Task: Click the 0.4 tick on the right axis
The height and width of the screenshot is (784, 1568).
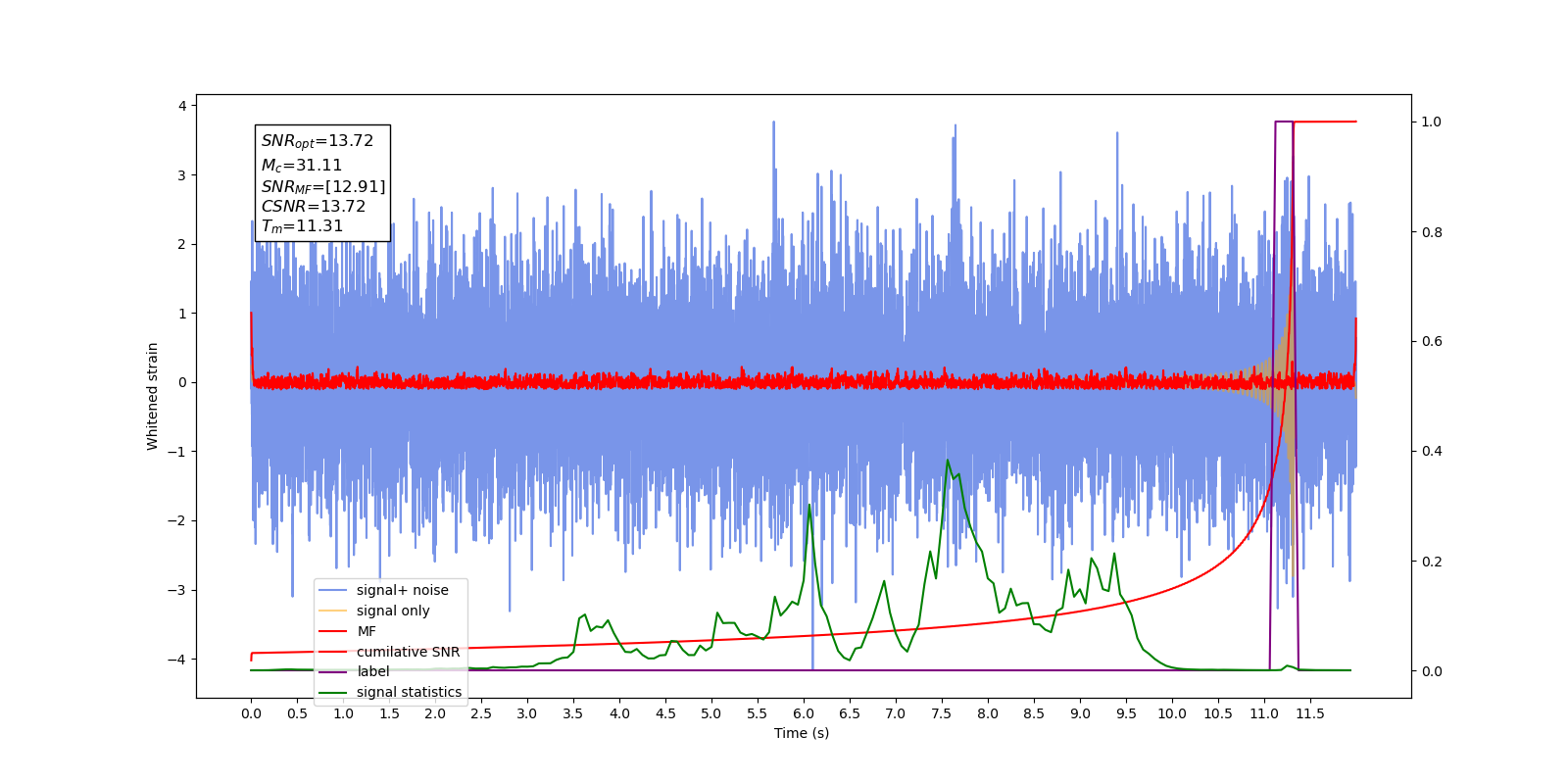Action: click(1432, 452)
